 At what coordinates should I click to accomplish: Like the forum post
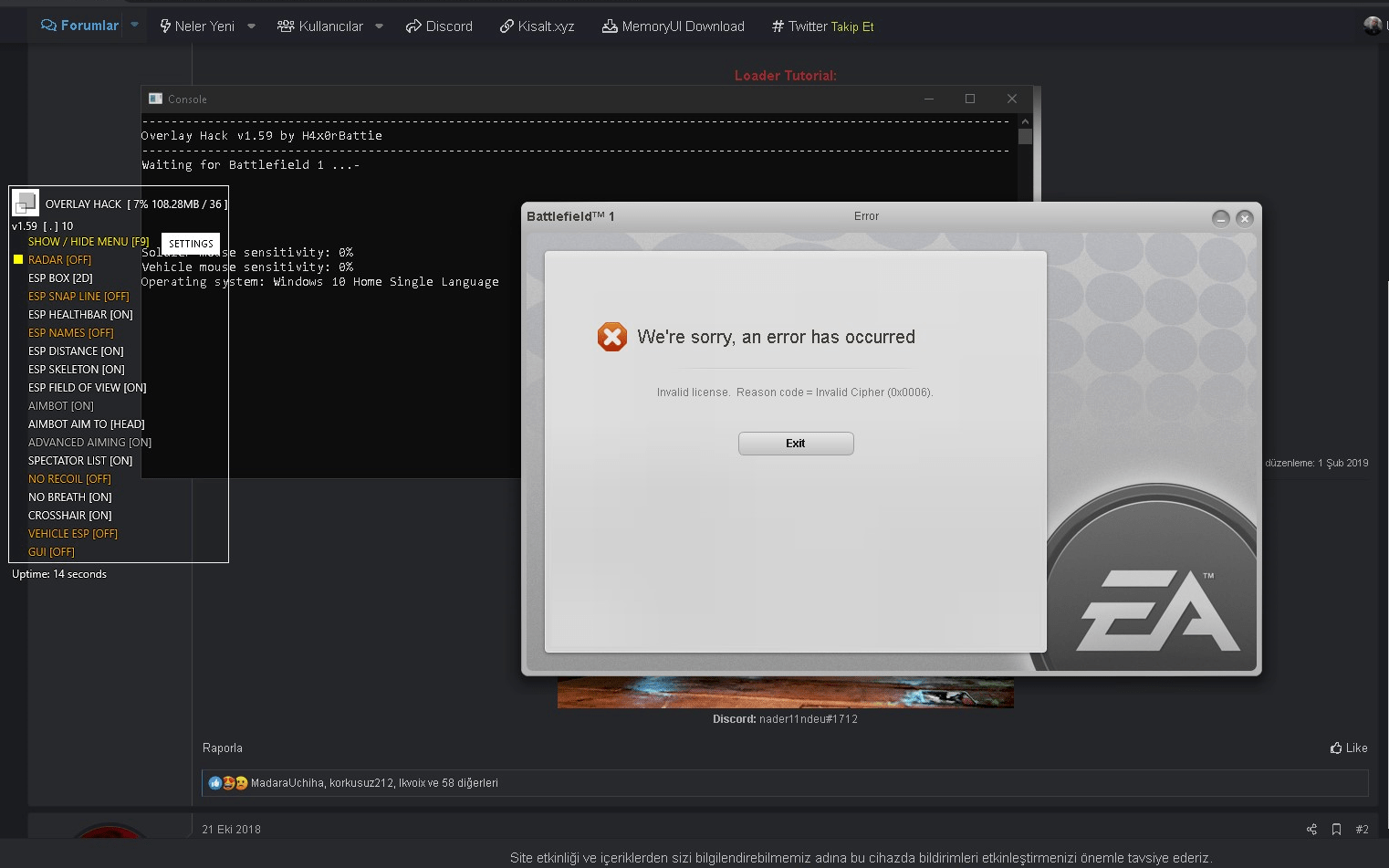tap(1349, 748)
